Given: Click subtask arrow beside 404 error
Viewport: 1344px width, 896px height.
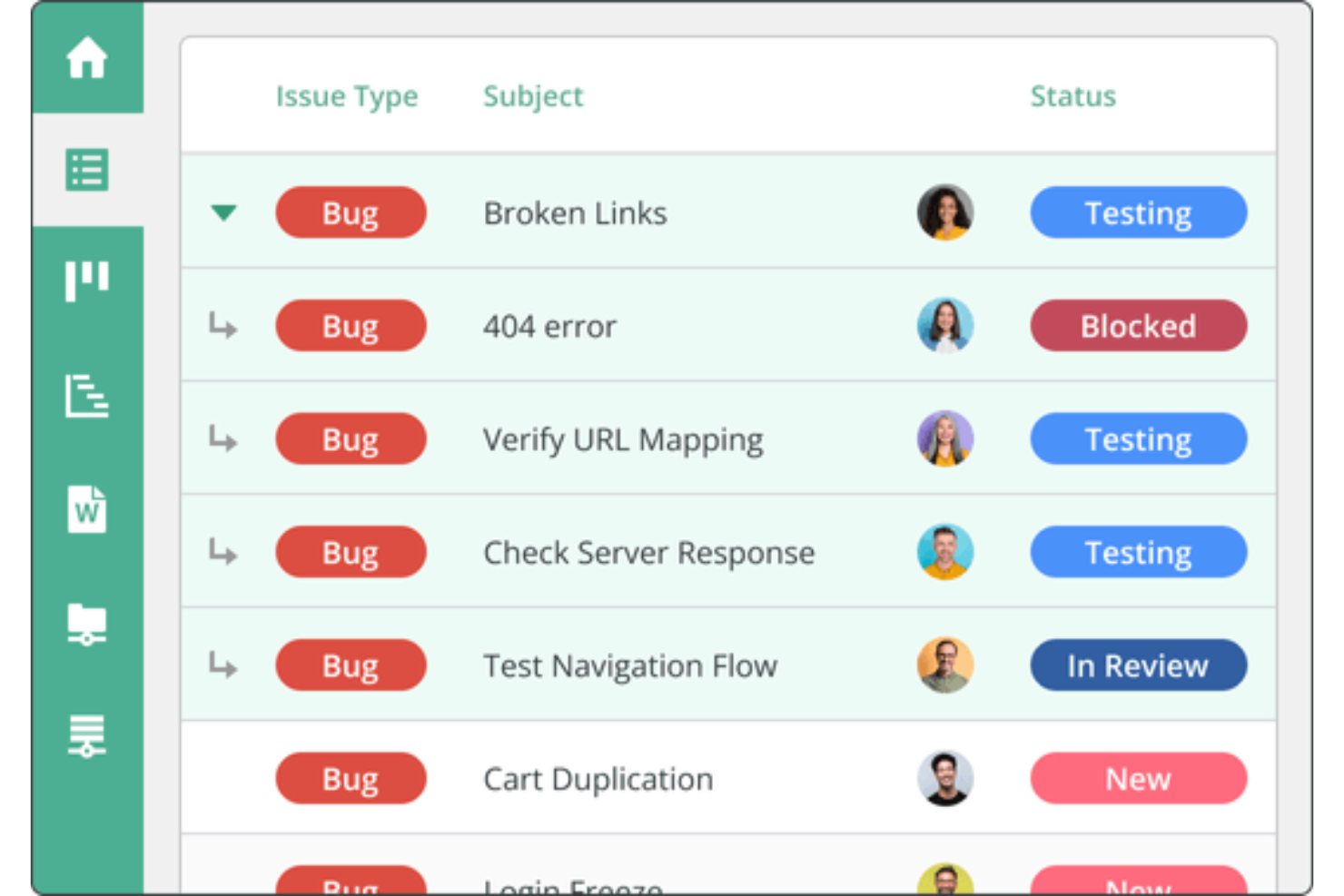Looking at the screenshot, I should tap(222, 325).
